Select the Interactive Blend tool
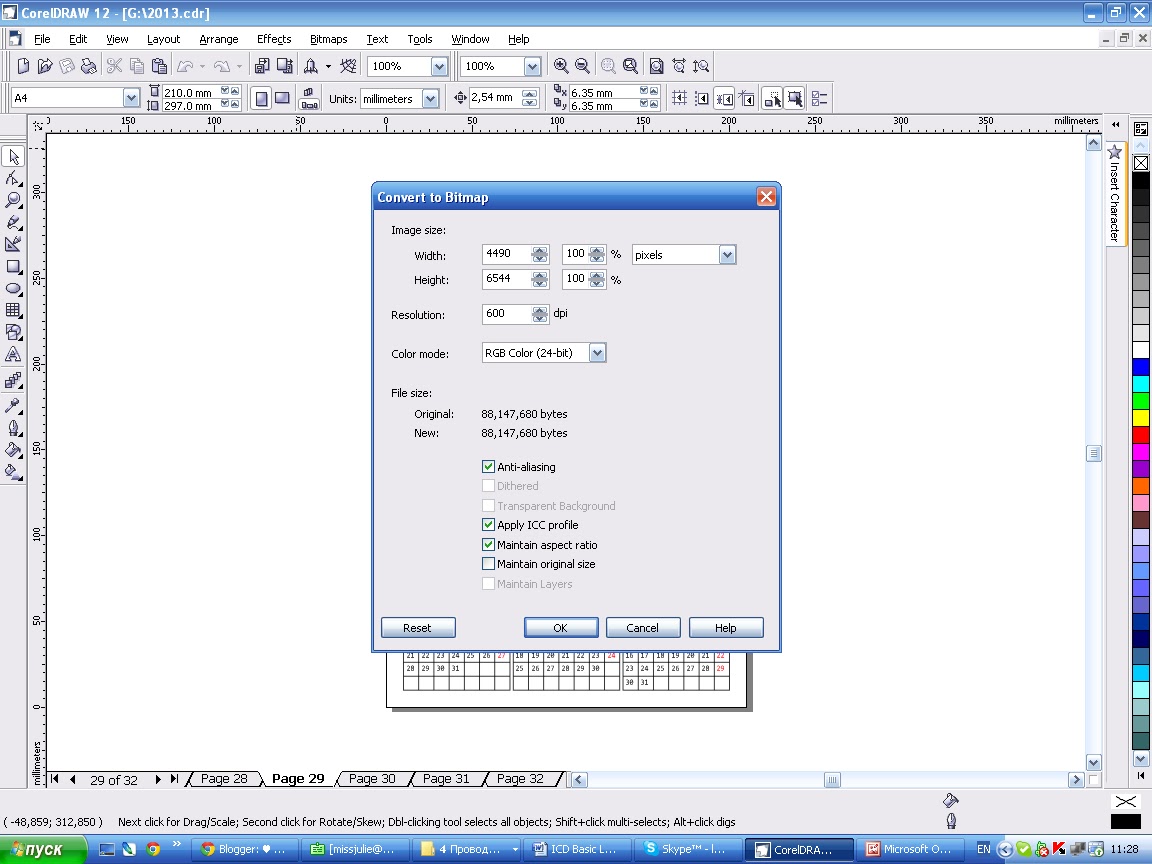Image resolution: width=1152 pixels, height=864 pixels. click(13, 381)
